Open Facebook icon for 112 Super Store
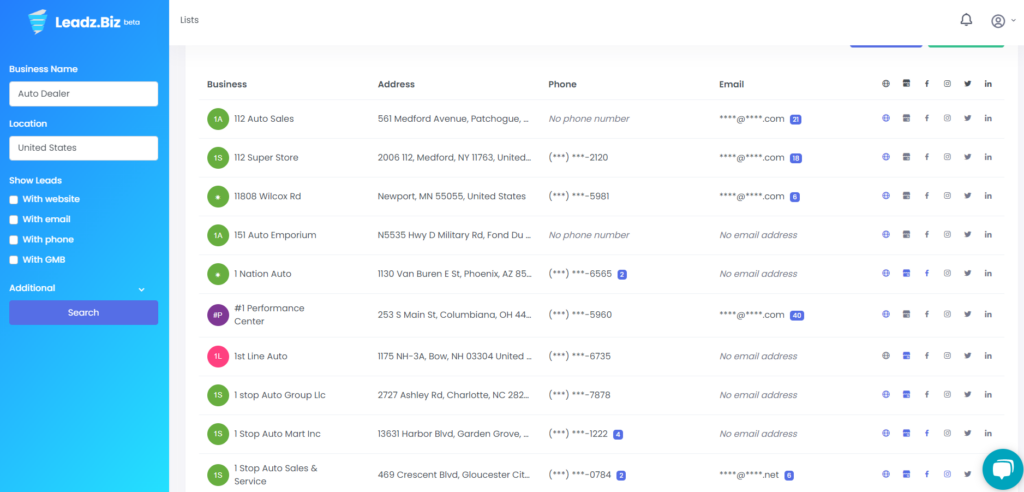 pos(926,157)
